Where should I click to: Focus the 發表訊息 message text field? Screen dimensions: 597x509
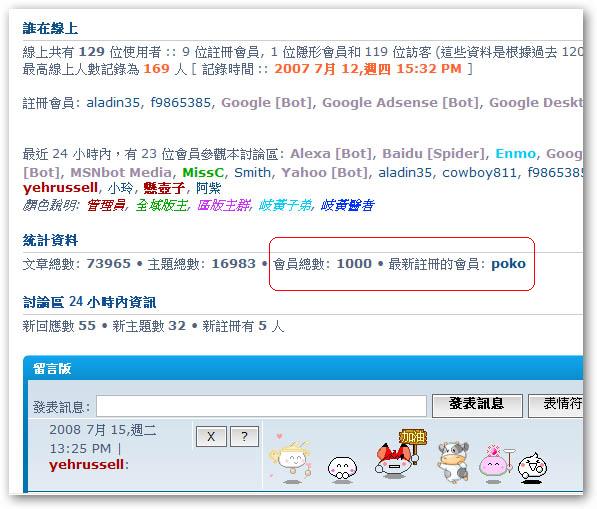click(261, 406)
